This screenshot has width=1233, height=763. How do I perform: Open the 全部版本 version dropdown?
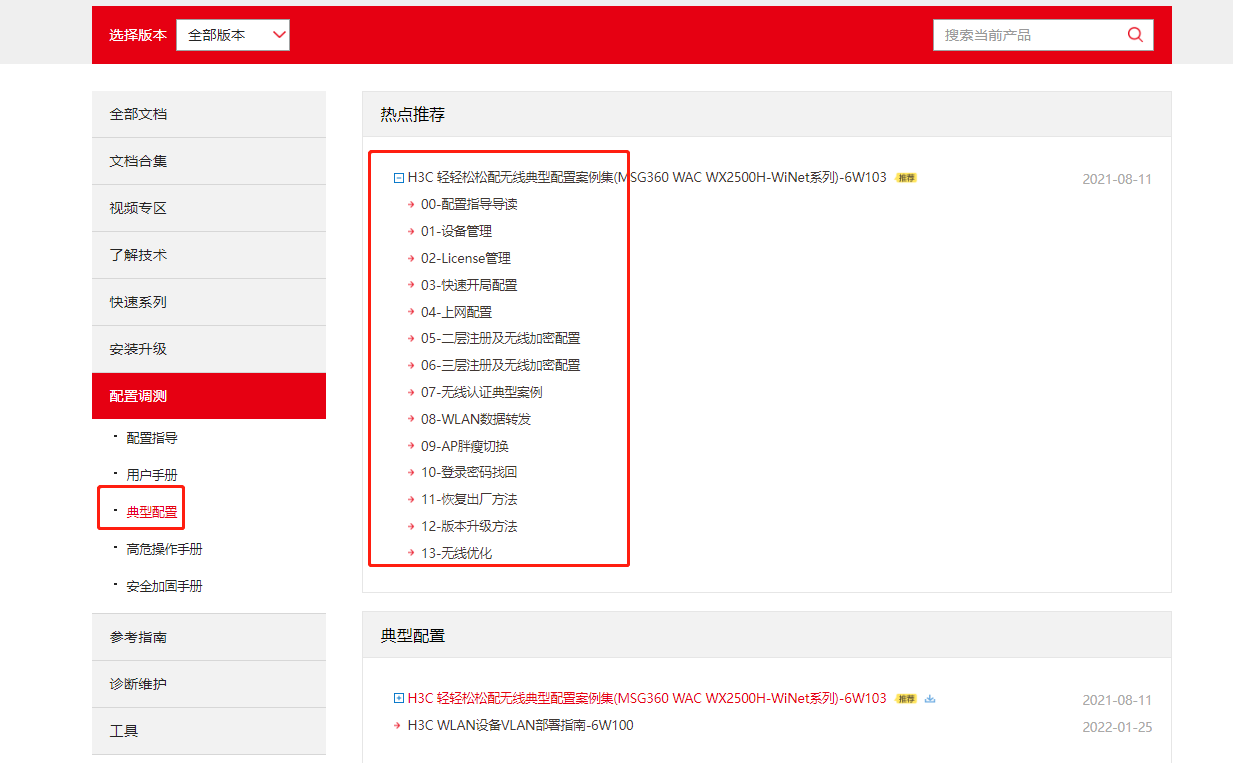point(233,34)
